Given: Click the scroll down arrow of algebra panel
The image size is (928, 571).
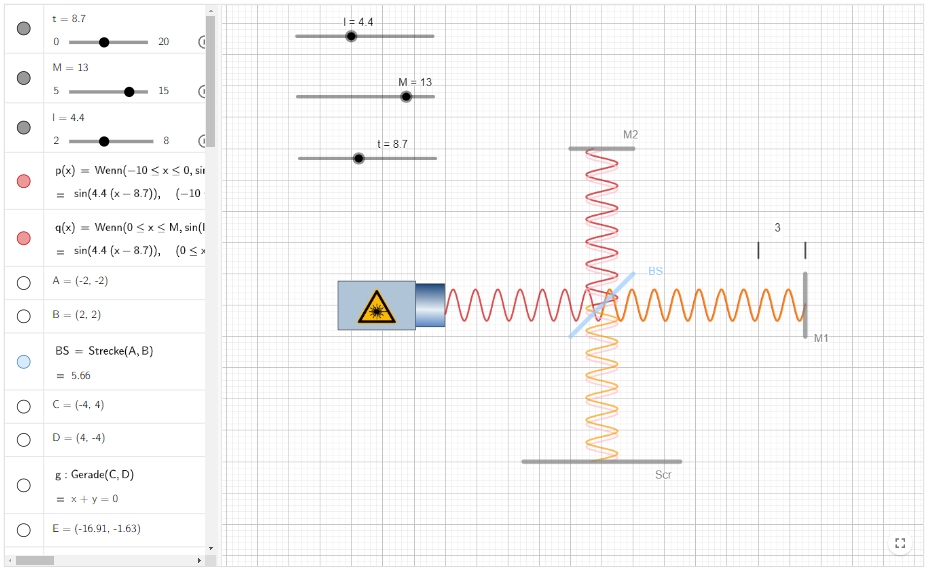Looking at the screenshot, I should (x=211, y=549).
